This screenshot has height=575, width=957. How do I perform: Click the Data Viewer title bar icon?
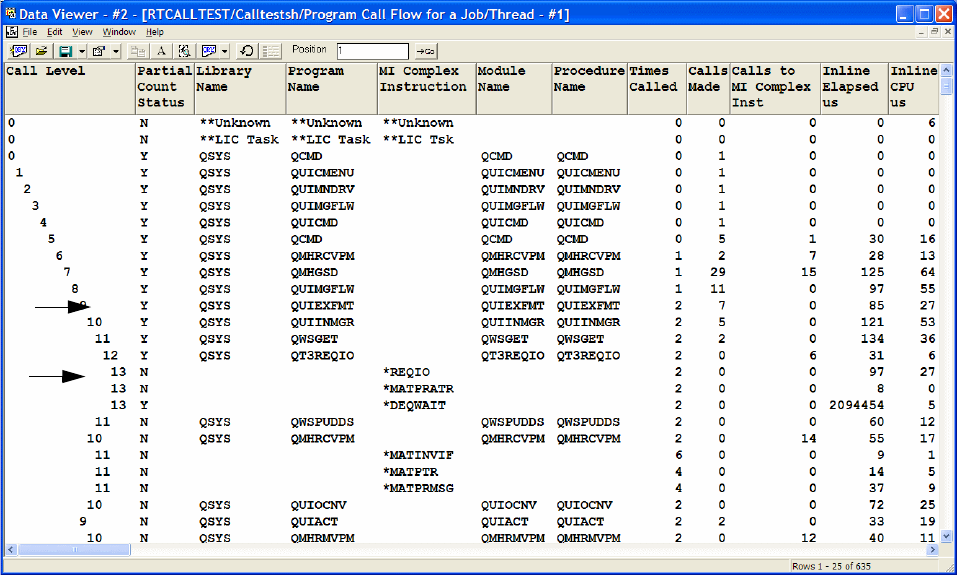[x=10, y=13]
